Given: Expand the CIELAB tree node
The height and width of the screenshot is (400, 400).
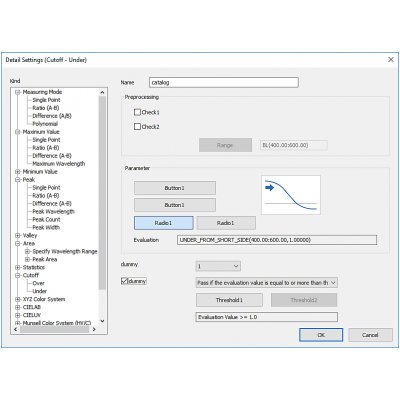Looking at the screenshot, I should coord(18,307).
